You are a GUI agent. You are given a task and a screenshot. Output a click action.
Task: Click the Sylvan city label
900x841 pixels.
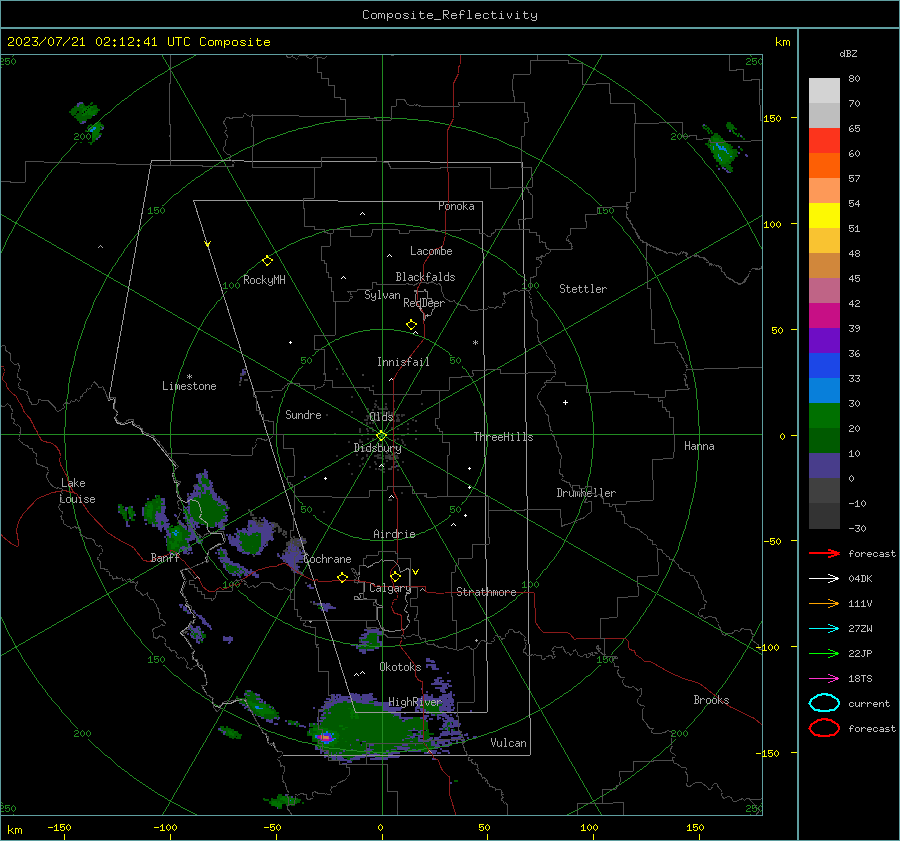click(382, 295)
